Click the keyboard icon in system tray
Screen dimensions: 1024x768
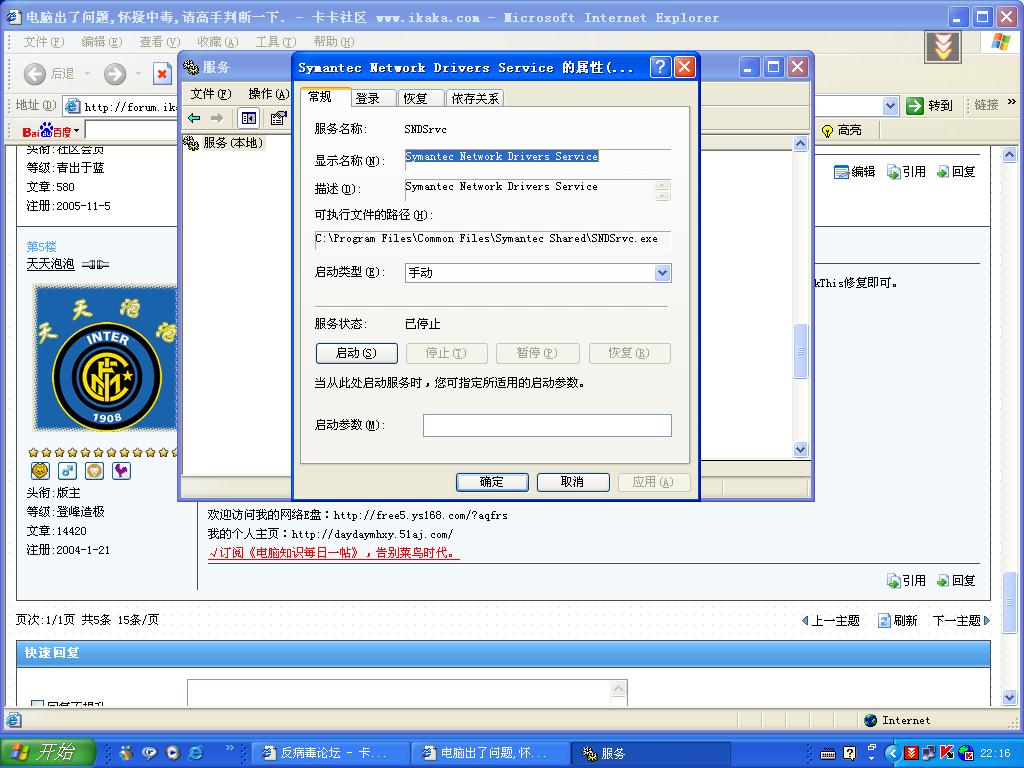[827, 754]
